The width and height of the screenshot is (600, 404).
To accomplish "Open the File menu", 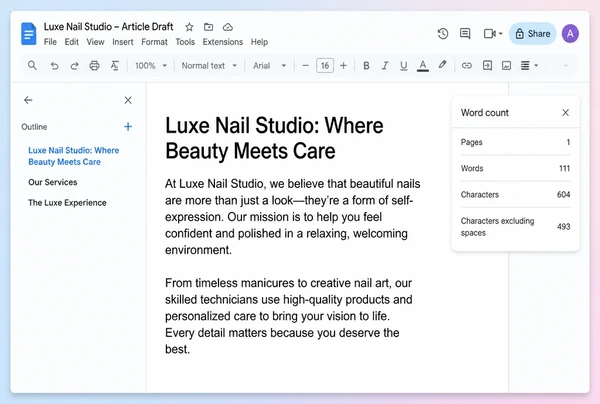I will (x=50, y=42).
